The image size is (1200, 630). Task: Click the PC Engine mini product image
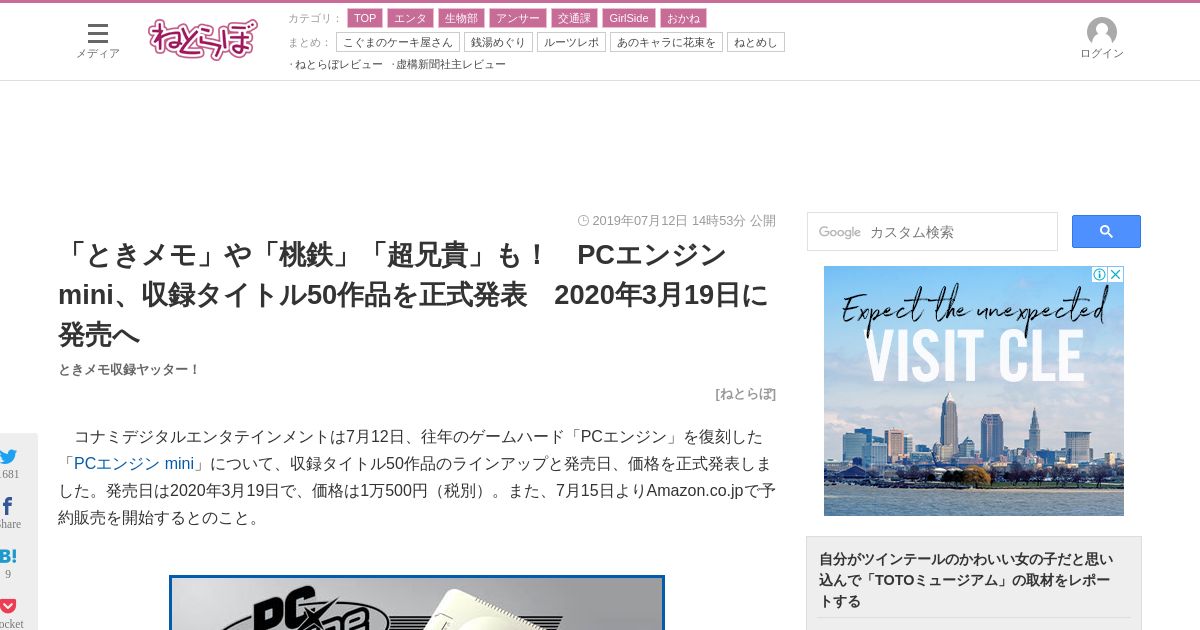coord(417,603)
